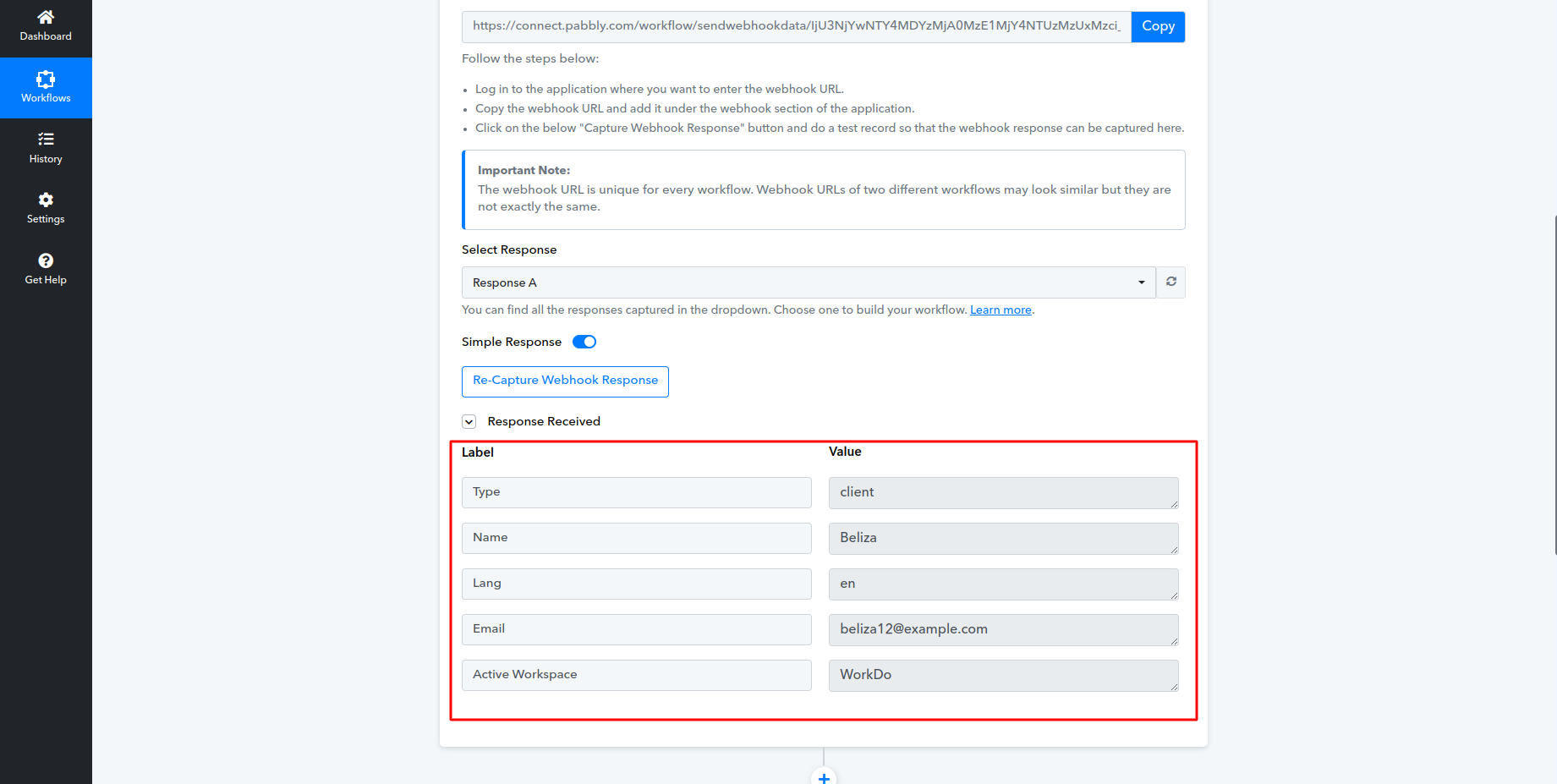Collapse the Response Received section
Image resolution: width=1557 pixels, height=784 pixels.
[469, 422]
